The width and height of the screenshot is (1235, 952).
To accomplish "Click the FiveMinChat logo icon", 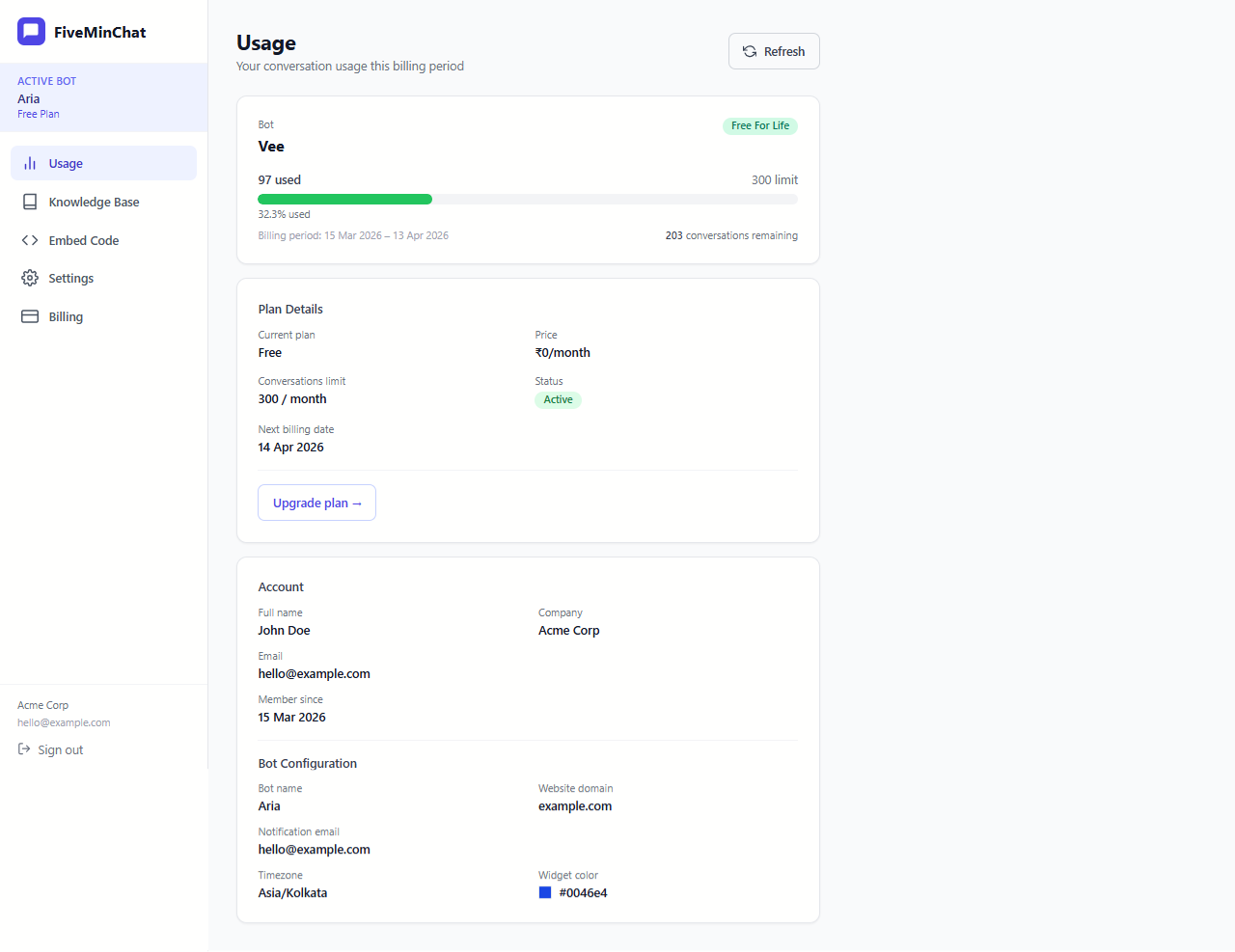I will 31,32.
